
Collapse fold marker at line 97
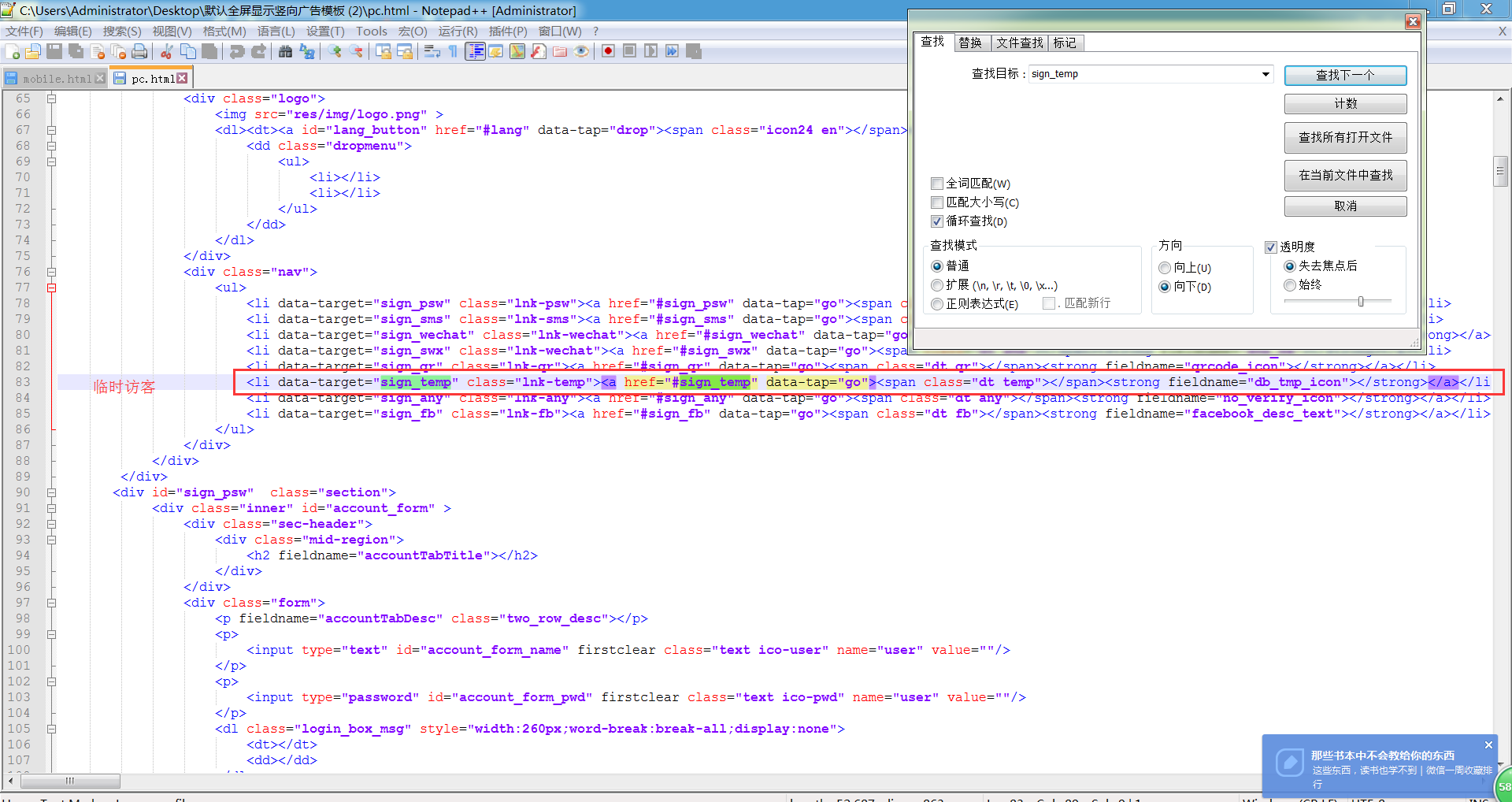pos(51,603)
